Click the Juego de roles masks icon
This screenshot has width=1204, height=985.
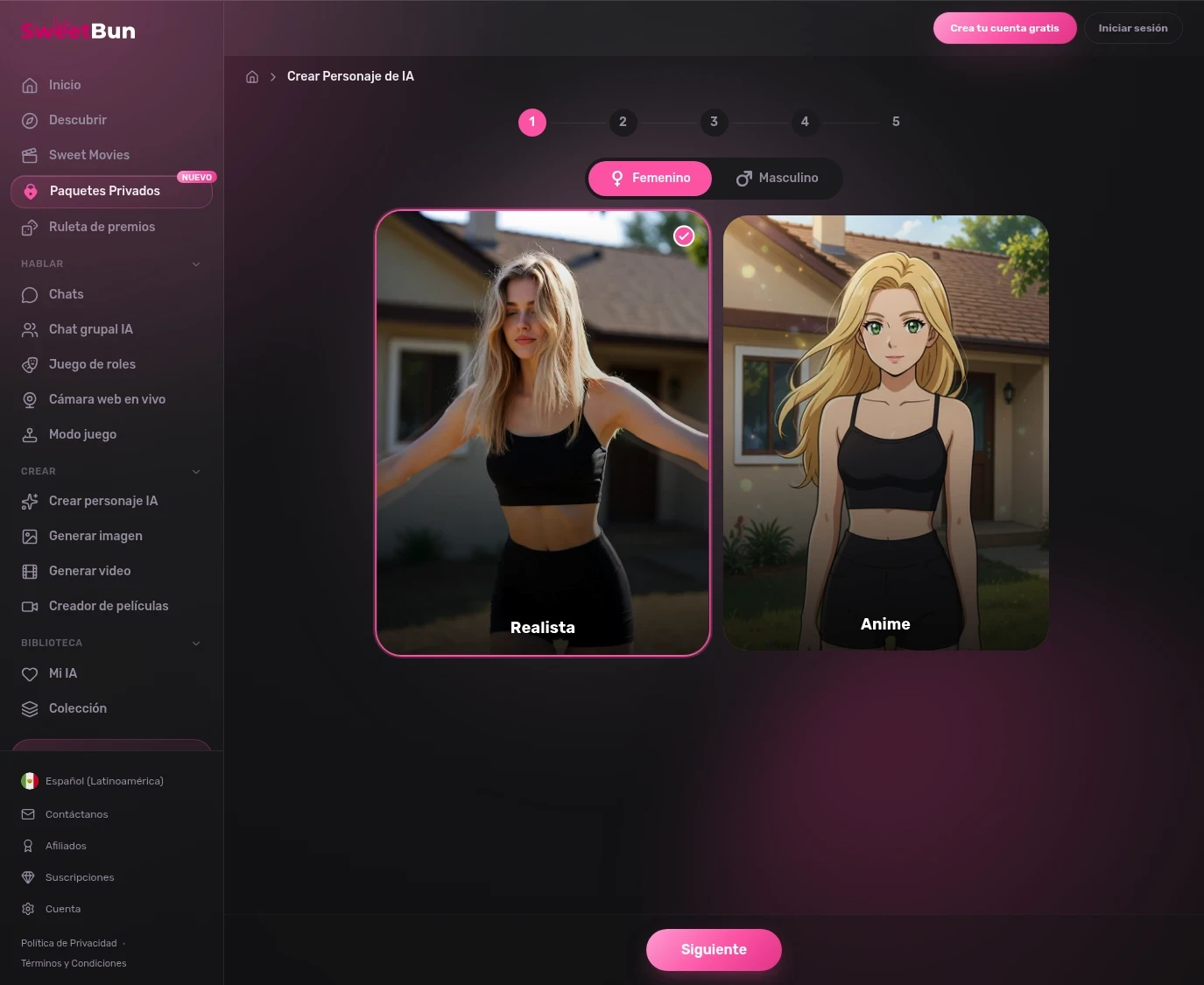point(30,364)
